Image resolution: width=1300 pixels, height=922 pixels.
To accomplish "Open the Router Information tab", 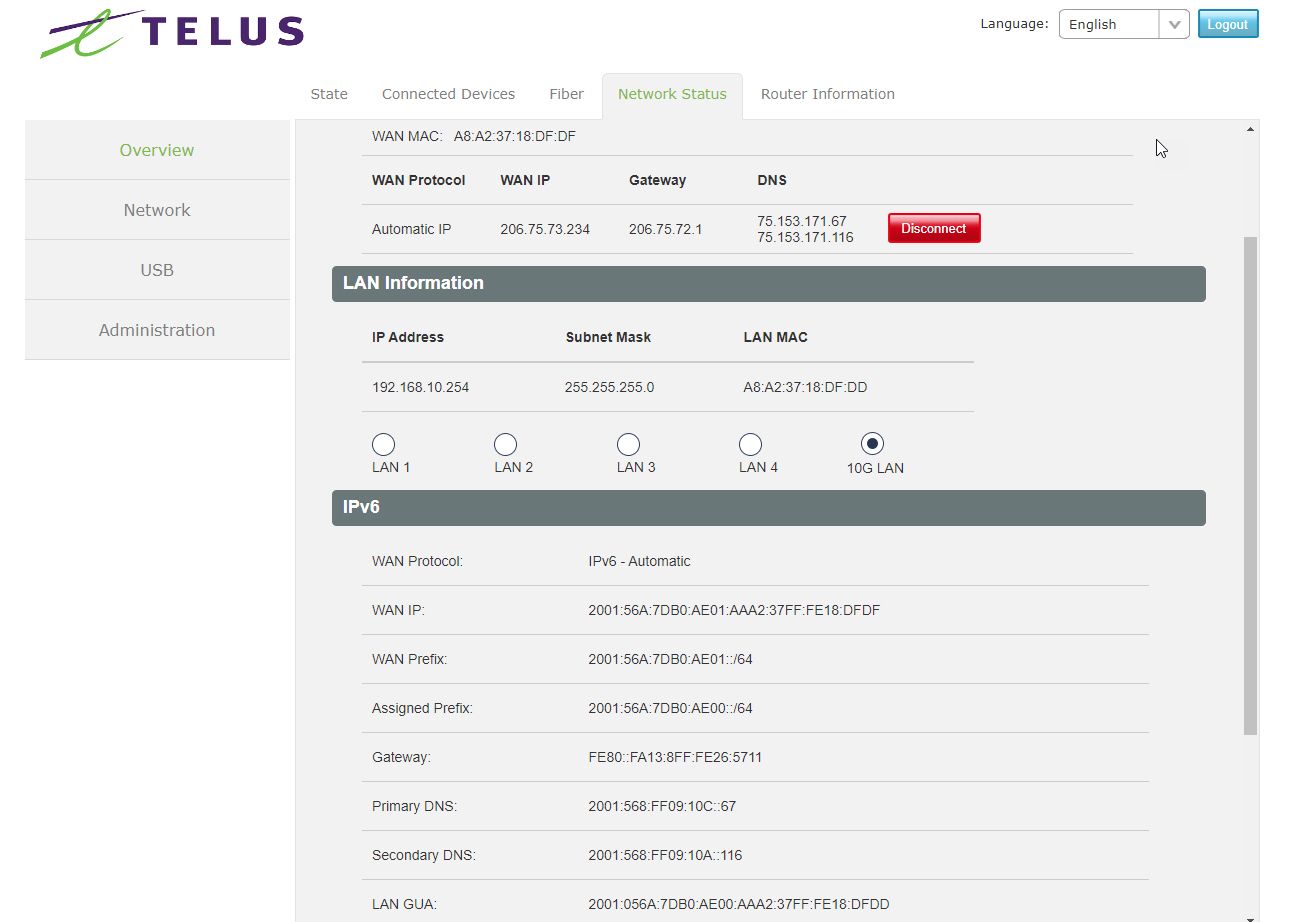I will (x=827, y=94).
